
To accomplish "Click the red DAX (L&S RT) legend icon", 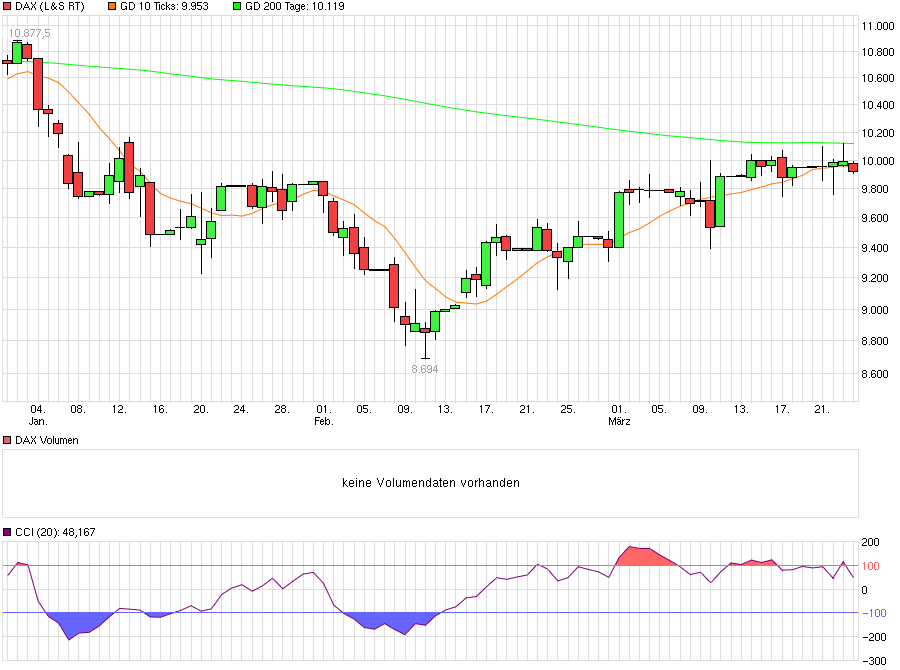I will click(8, 6).
